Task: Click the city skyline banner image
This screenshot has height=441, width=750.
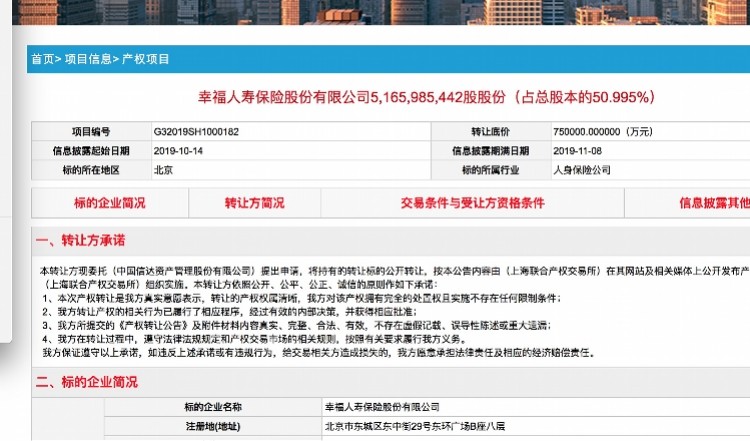Action: tap(381, 12)
